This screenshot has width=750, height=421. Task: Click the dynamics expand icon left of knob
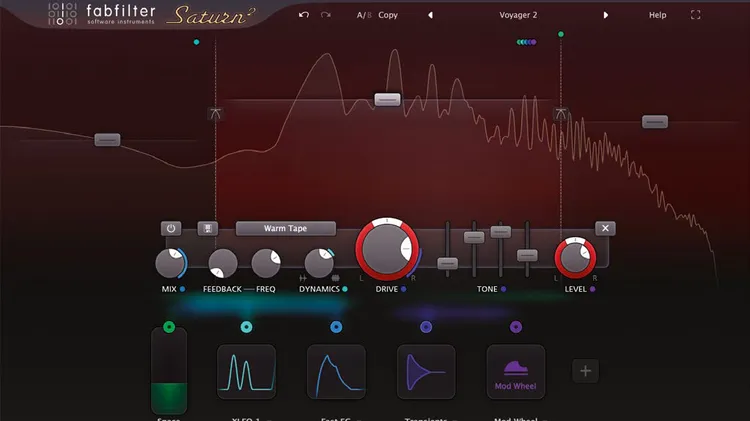303,277
